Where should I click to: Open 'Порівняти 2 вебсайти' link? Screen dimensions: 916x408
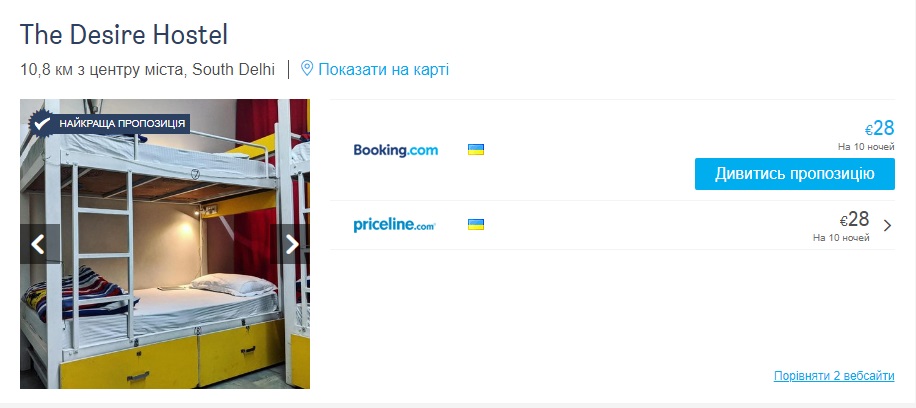point(834,375)
